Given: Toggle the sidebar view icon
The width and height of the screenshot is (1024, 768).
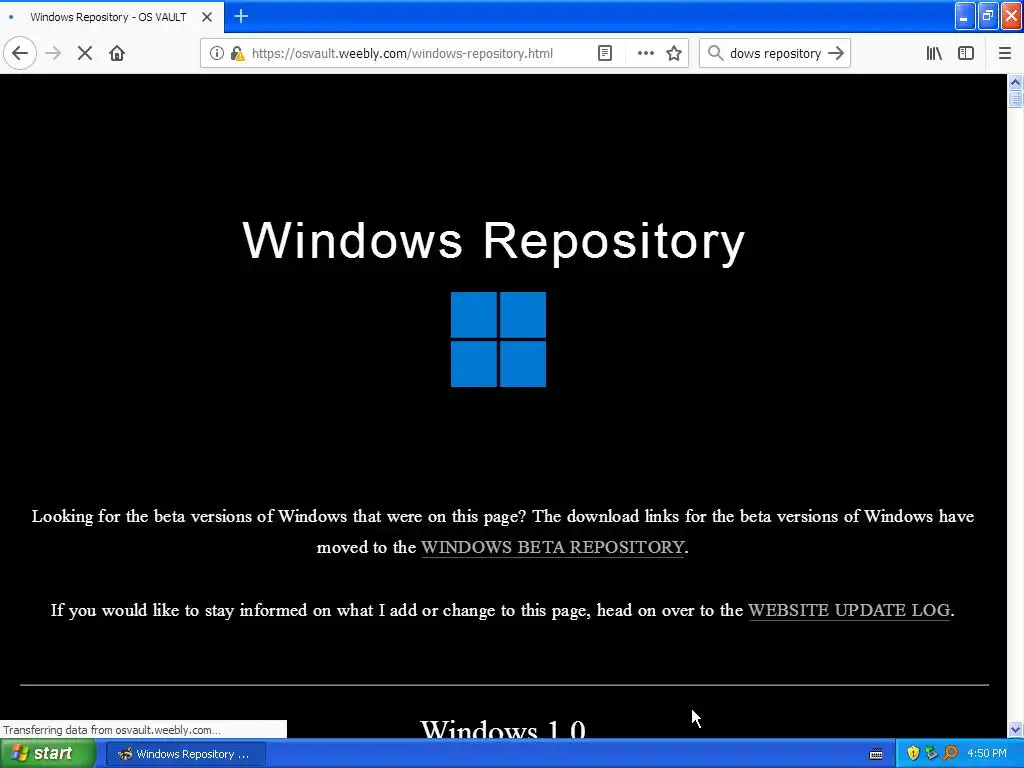Looking at the screenshot, I should point(966,53).
